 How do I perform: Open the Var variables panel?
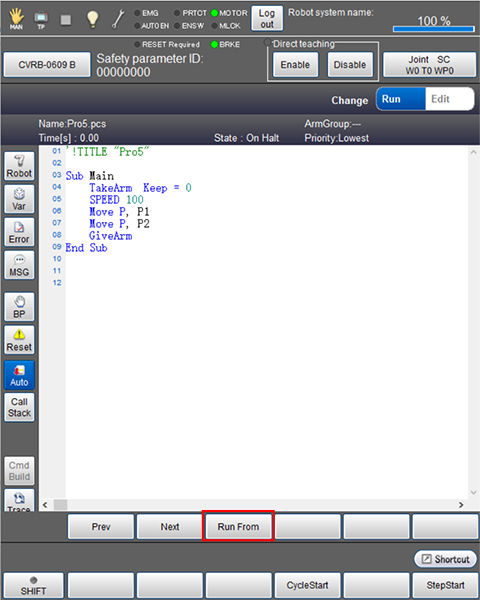pos(19,199)
